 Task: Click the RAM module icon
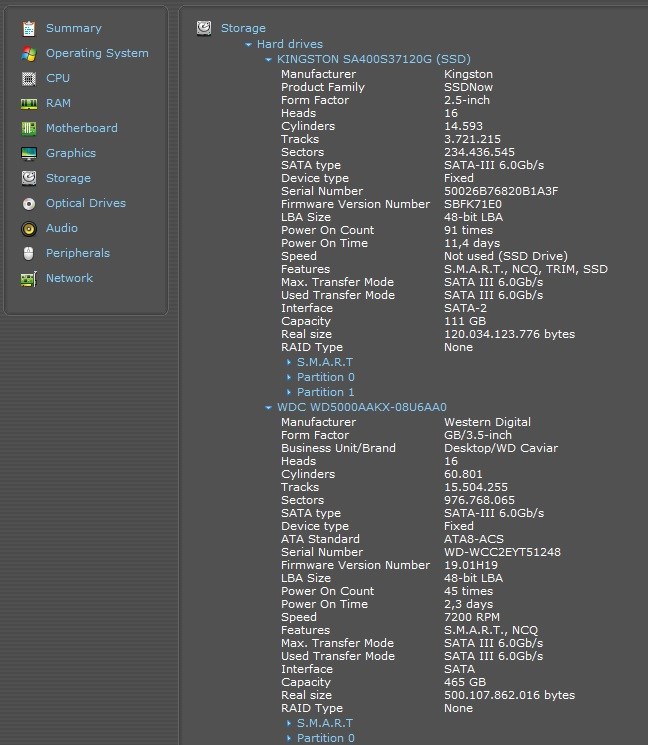click(29, 104)
